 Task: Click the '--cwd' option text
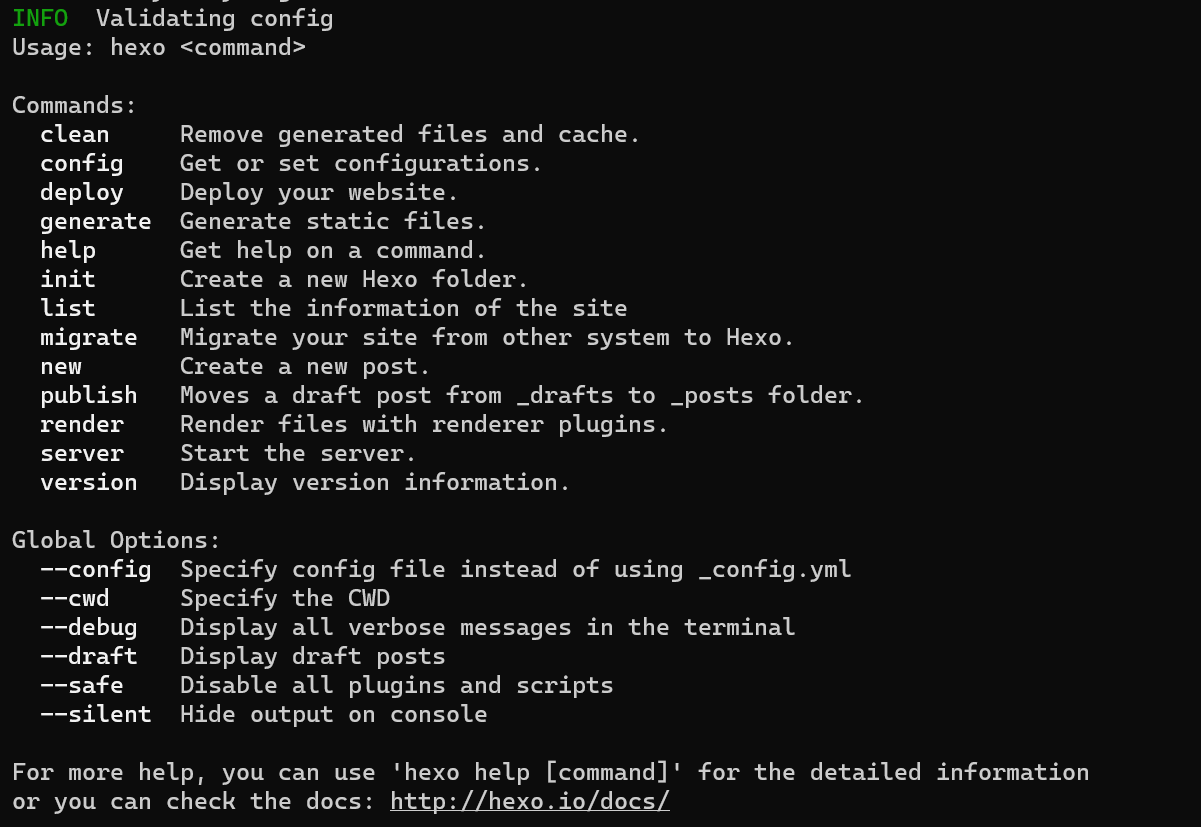(x=75, y=598)
